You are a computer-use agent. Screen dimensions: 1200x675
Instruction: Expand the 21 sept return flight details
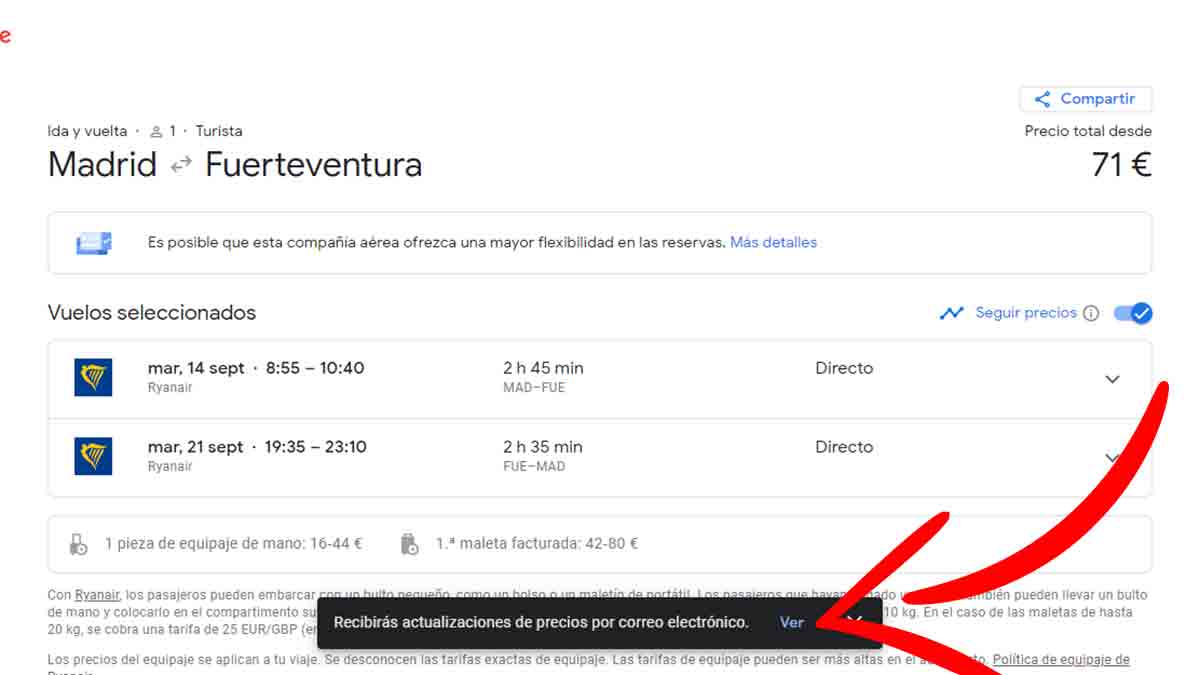(x=1112, y=457)
